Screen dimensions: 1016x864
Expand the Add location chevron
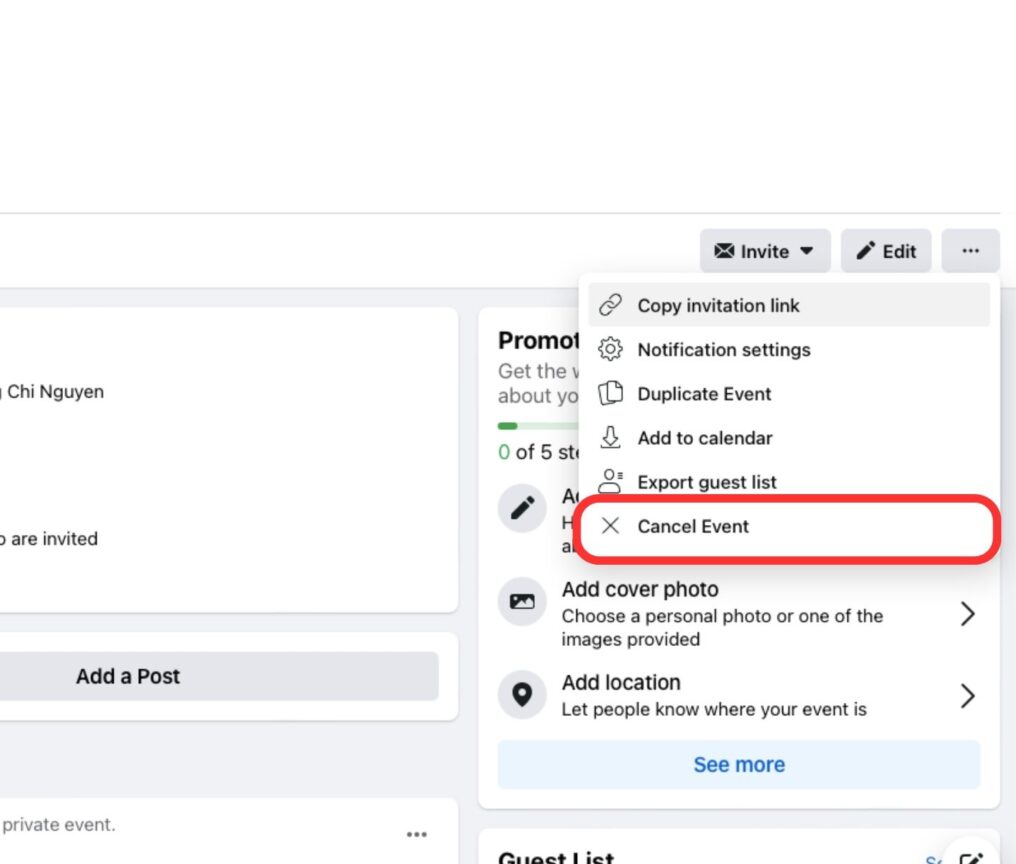pyautogui.click(x=967, y=695)
